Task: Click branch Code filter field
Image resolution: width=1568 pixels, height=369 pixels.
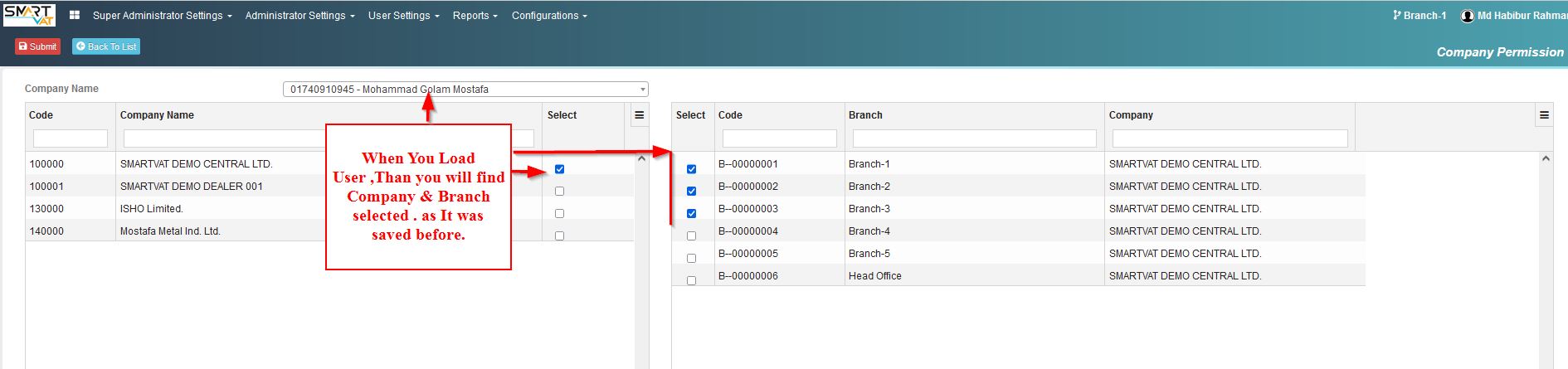Action: [x=780, y=138]
